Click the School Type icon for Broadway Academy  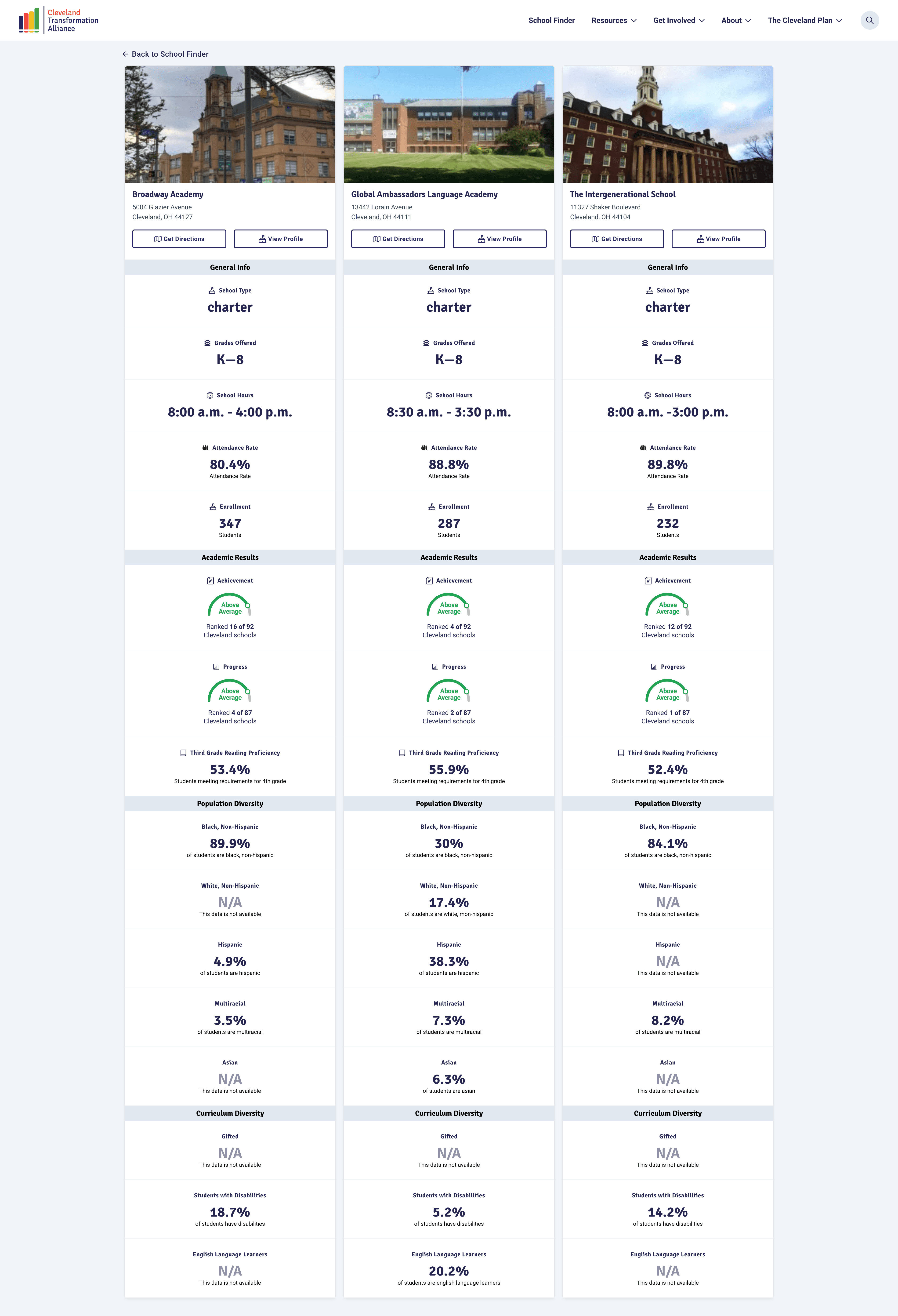pos(212,291)
